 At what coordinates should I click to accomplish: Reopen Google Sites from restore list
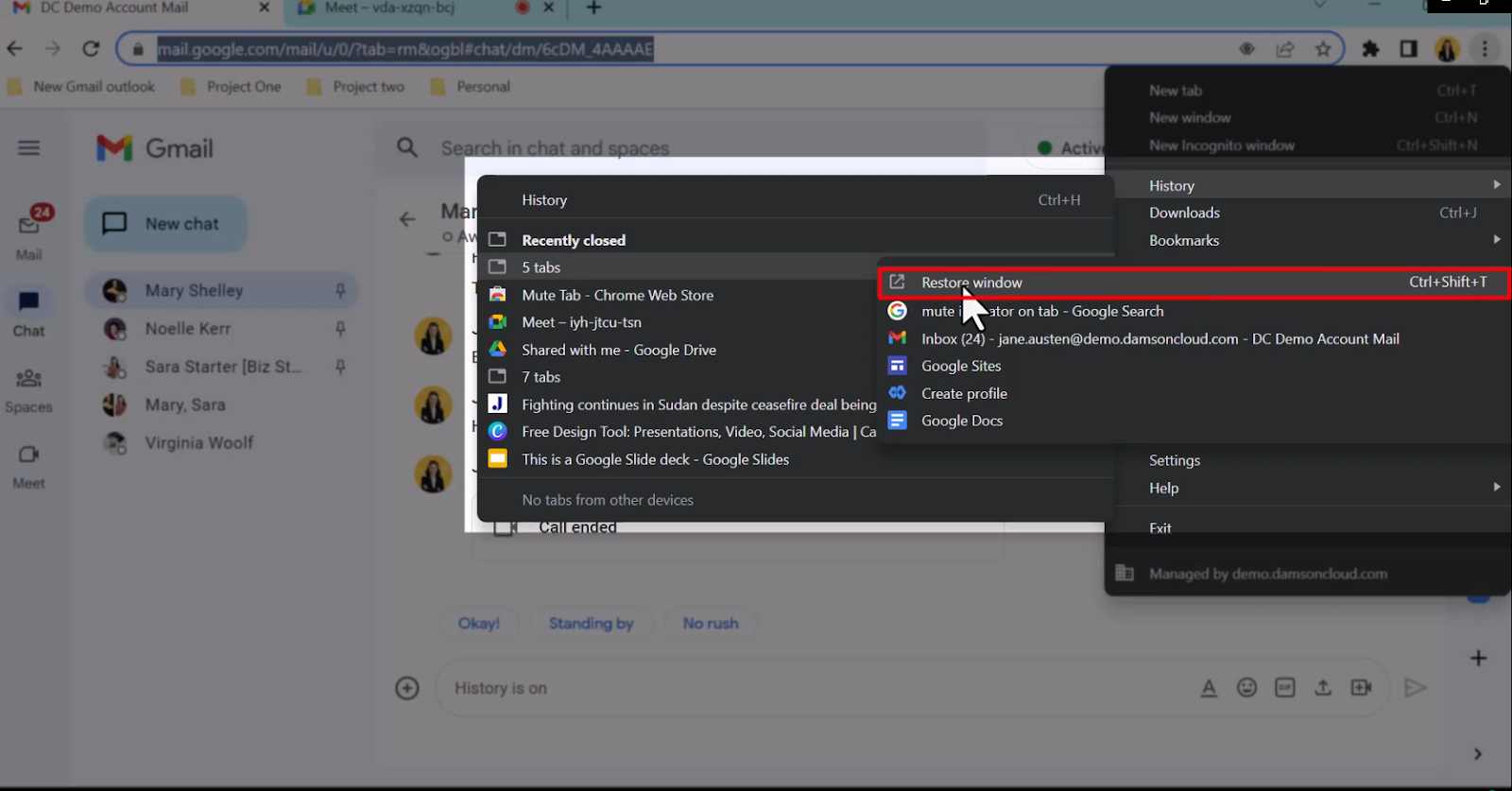click(1194, 366)
